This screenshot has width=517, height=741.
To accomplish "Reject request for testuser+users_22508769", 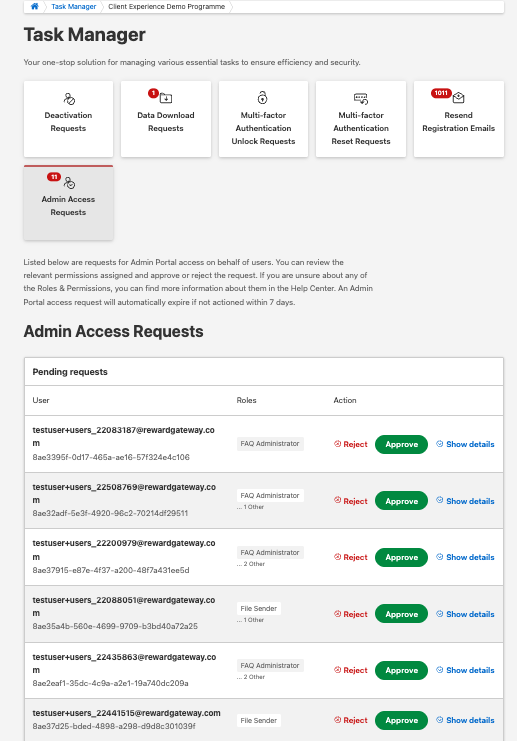I will point(351,501).
